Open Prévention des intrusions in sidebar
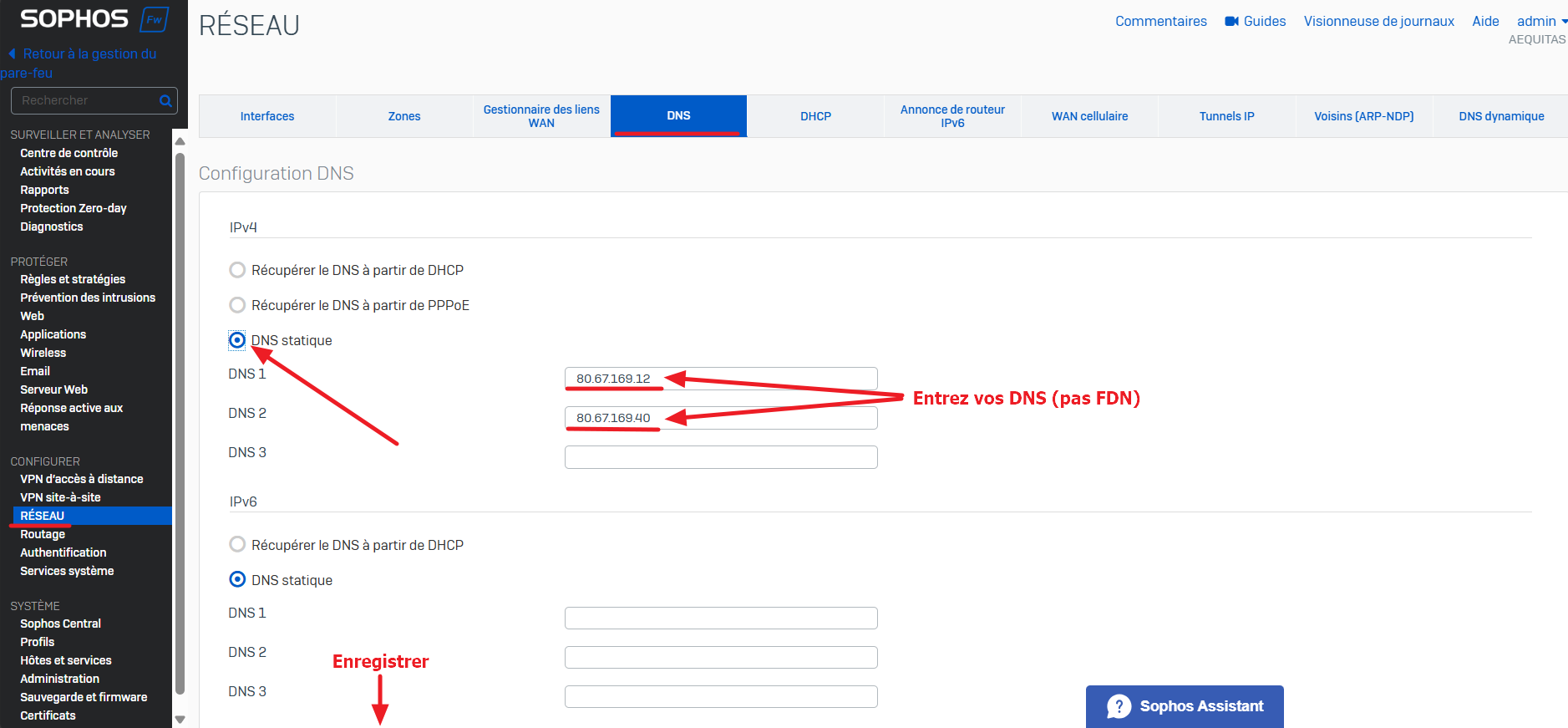Image resolution: width=1568 pixels, height=728 pixels. [88, 298]
